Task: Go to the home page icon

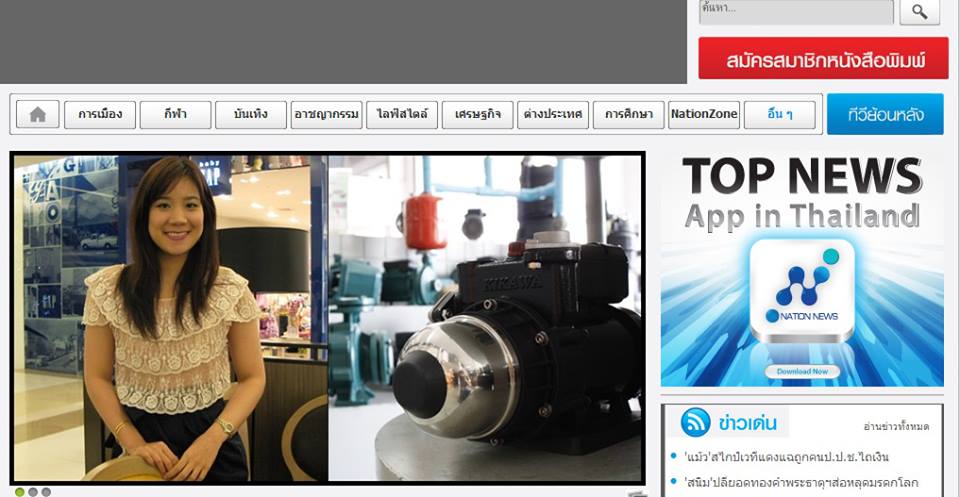Action: pyautogui.click(x=38, y=114)
